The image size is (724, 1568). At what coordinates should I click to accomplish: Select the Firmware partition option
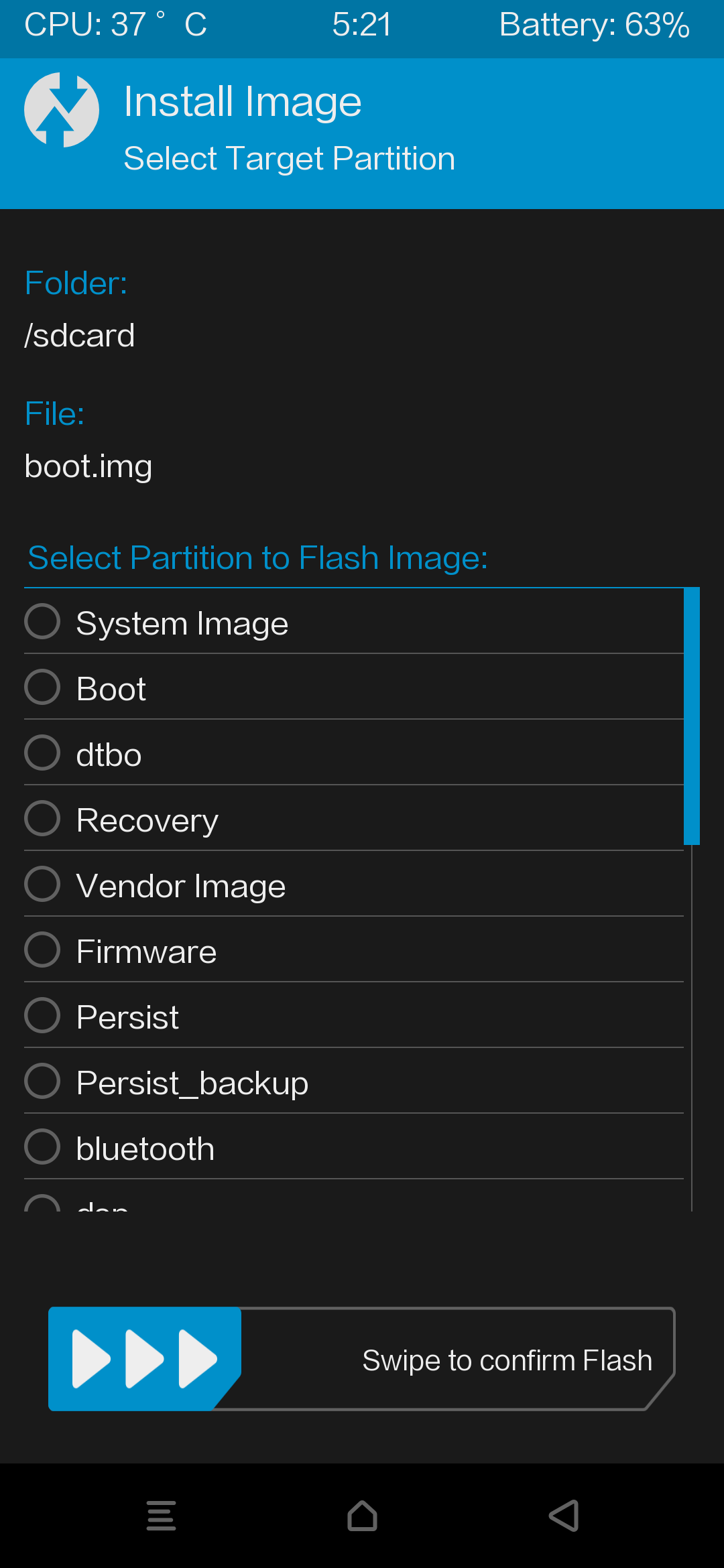tap(354, 950)
